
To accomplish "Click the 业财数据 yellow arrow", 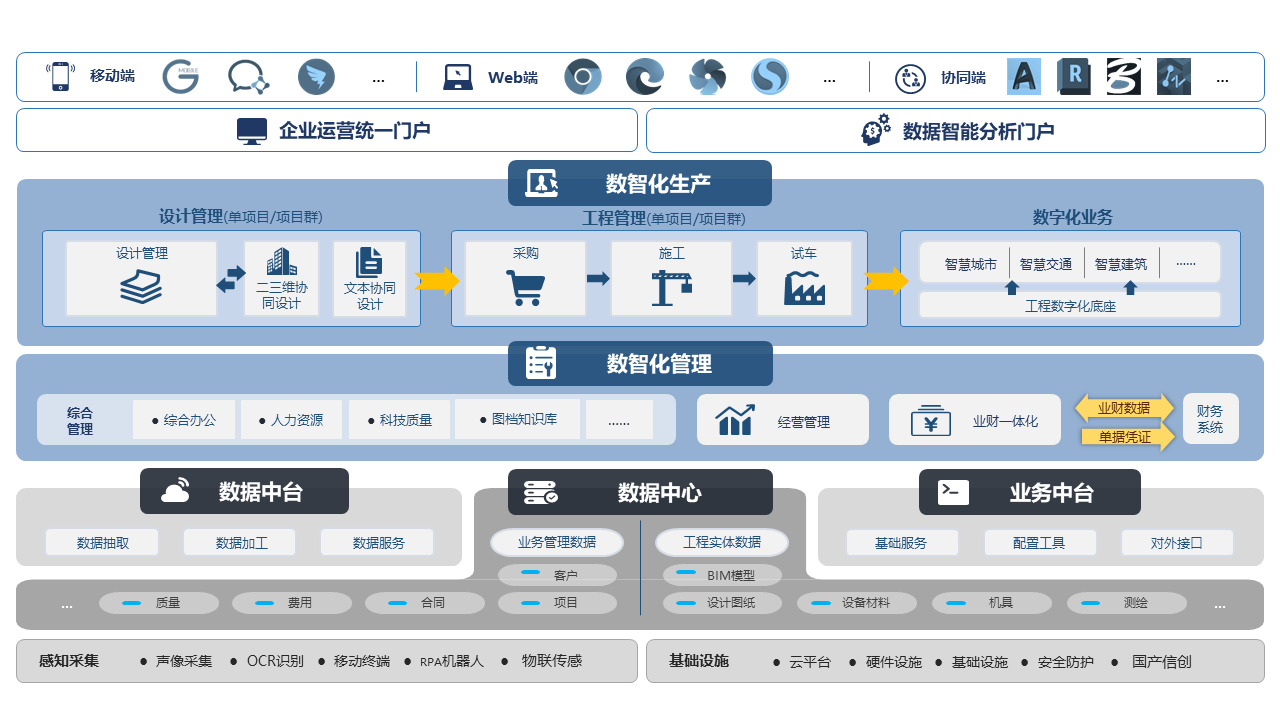I will [x=1124, y=407].
